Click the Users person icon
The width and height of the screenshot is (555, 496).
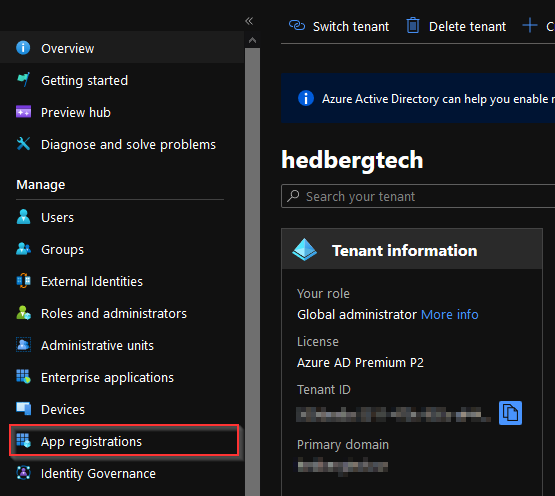pyautogui.click(x=23, y=217)
